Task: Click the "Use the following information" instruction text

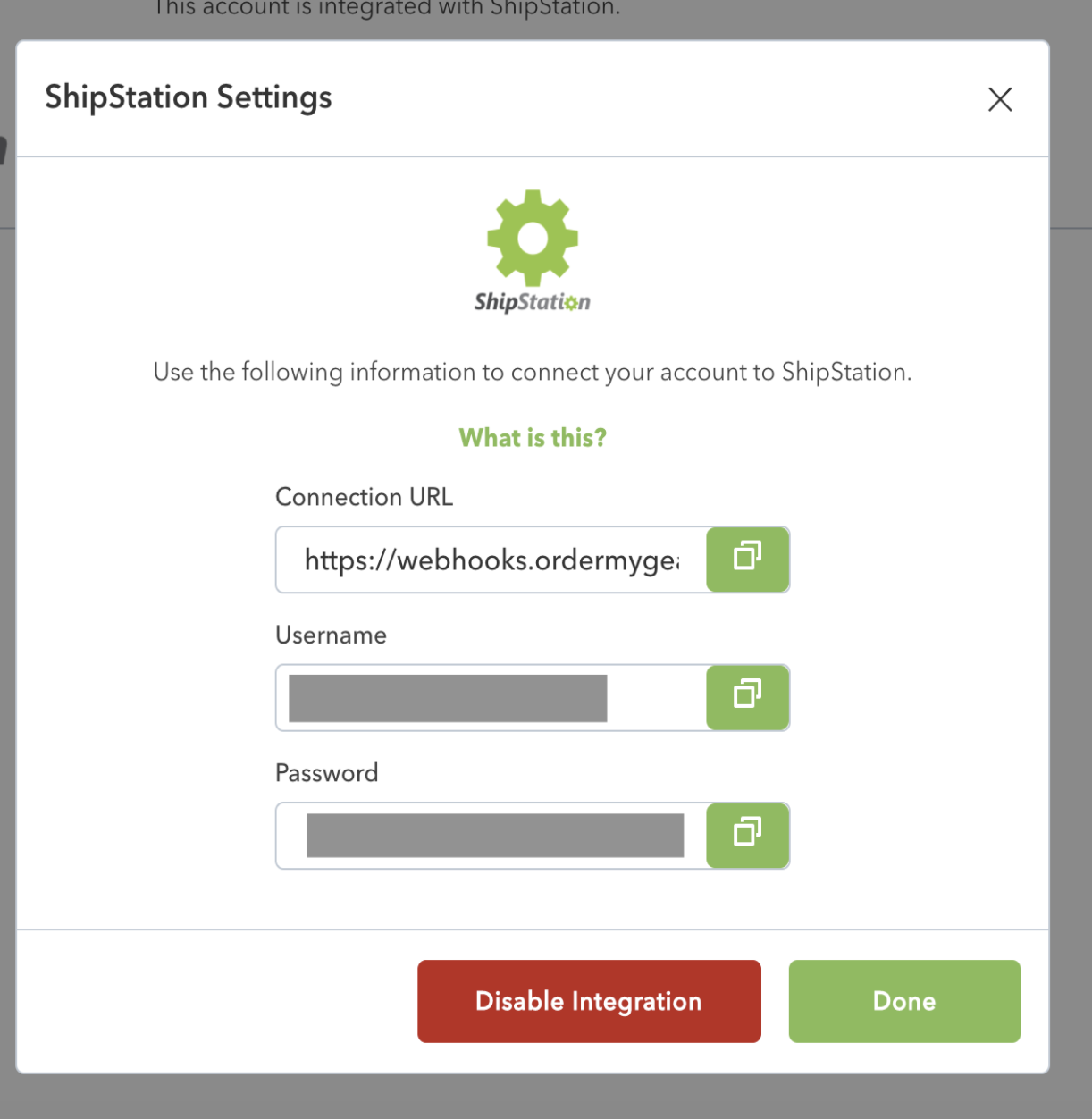Action: pyautogui.click(x=533, y=372)
